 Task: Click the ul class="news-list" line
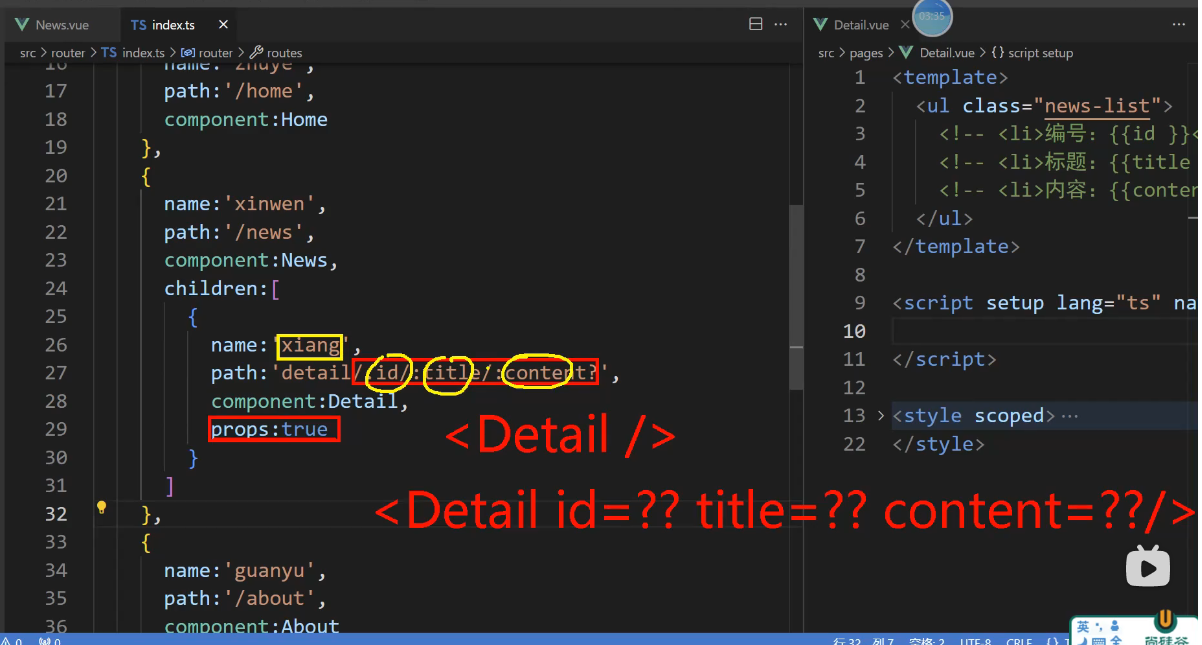pos(1044,105)
